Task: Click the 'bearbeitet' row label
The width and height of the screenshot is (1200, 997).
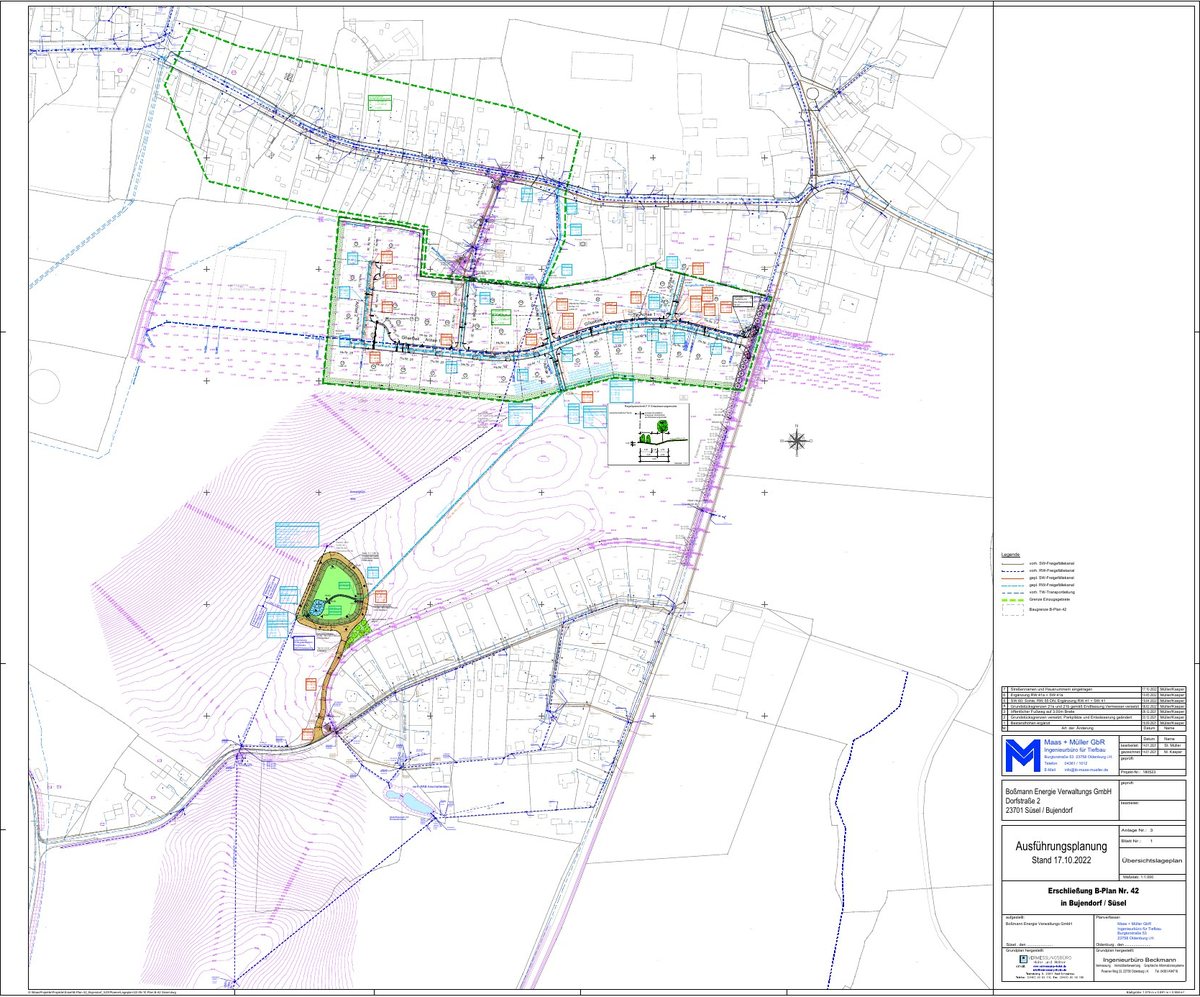Action: (1130, 745)
